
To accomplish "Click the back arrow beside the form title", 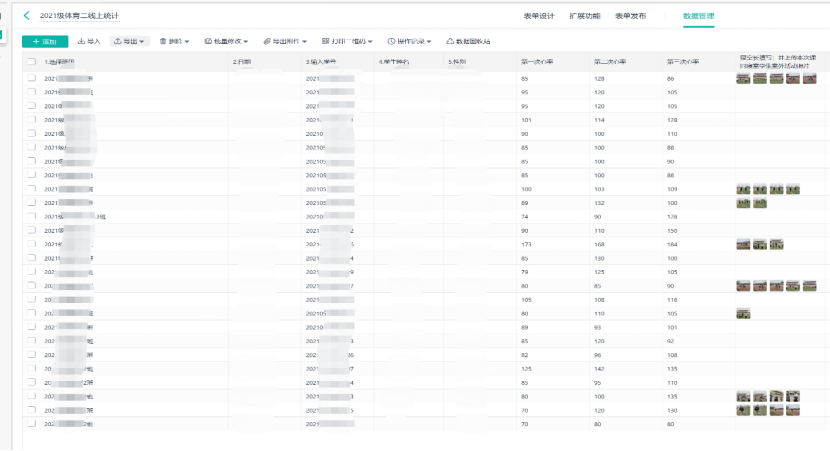I will [x=27, y=16].
